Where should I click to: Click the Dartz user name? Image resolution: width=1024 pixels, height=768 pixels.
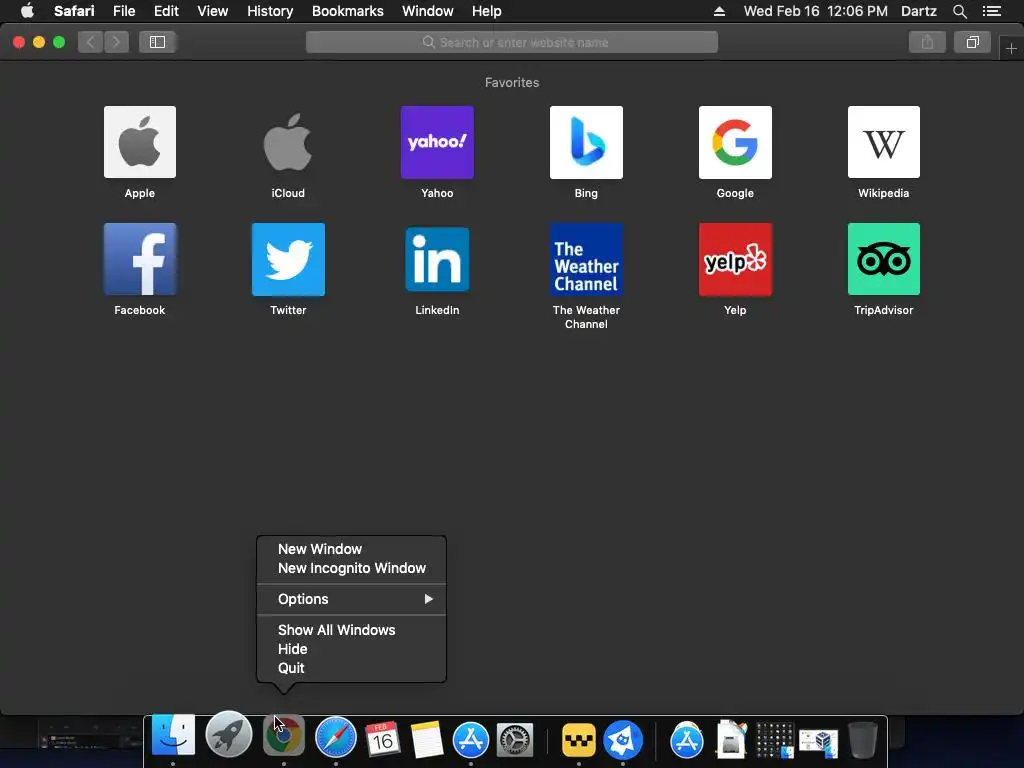coord(919,11)
